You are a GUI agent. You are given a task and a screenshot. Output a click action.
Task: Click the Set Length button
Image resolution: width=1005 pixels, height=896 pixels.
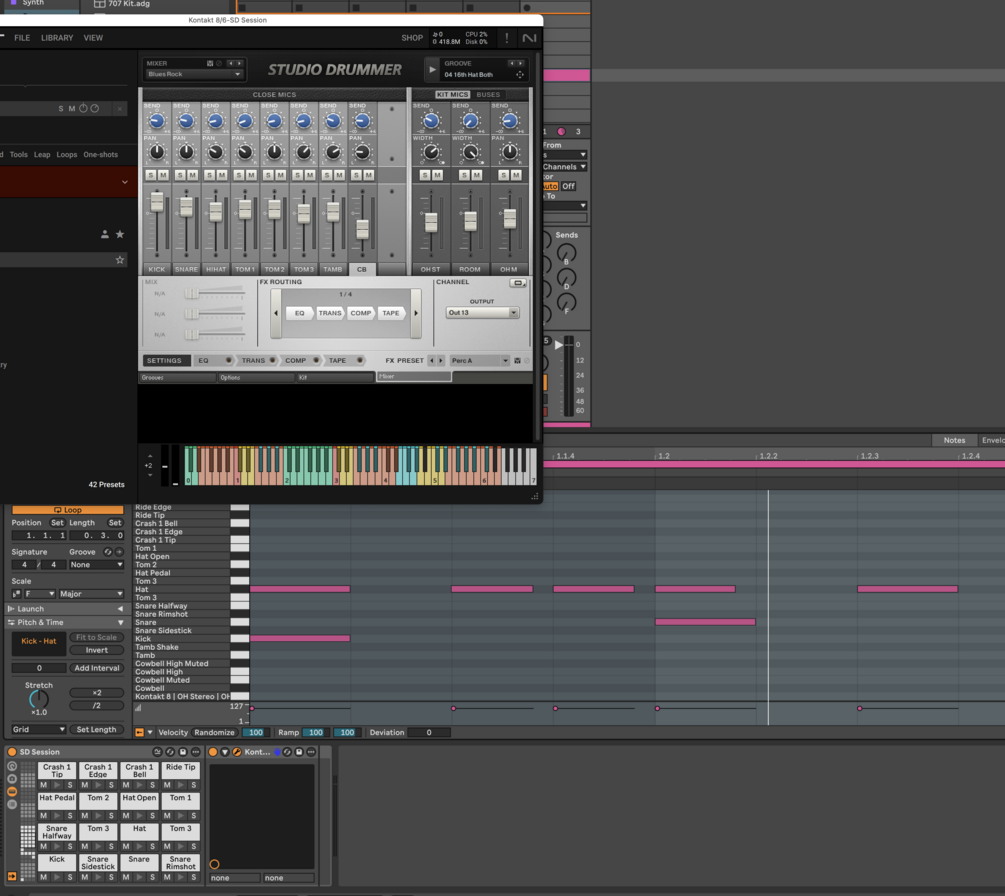click(97, 730)
